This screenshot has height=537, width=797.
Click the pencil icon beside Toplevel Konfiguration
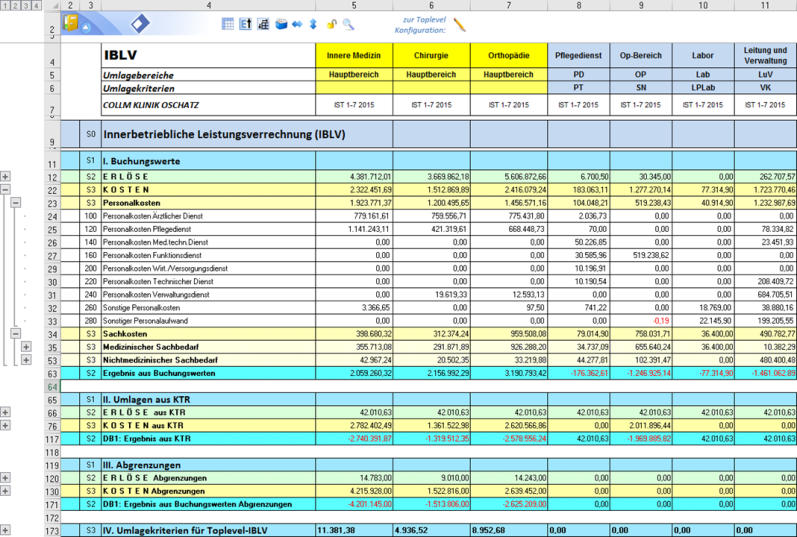point(460,25)
